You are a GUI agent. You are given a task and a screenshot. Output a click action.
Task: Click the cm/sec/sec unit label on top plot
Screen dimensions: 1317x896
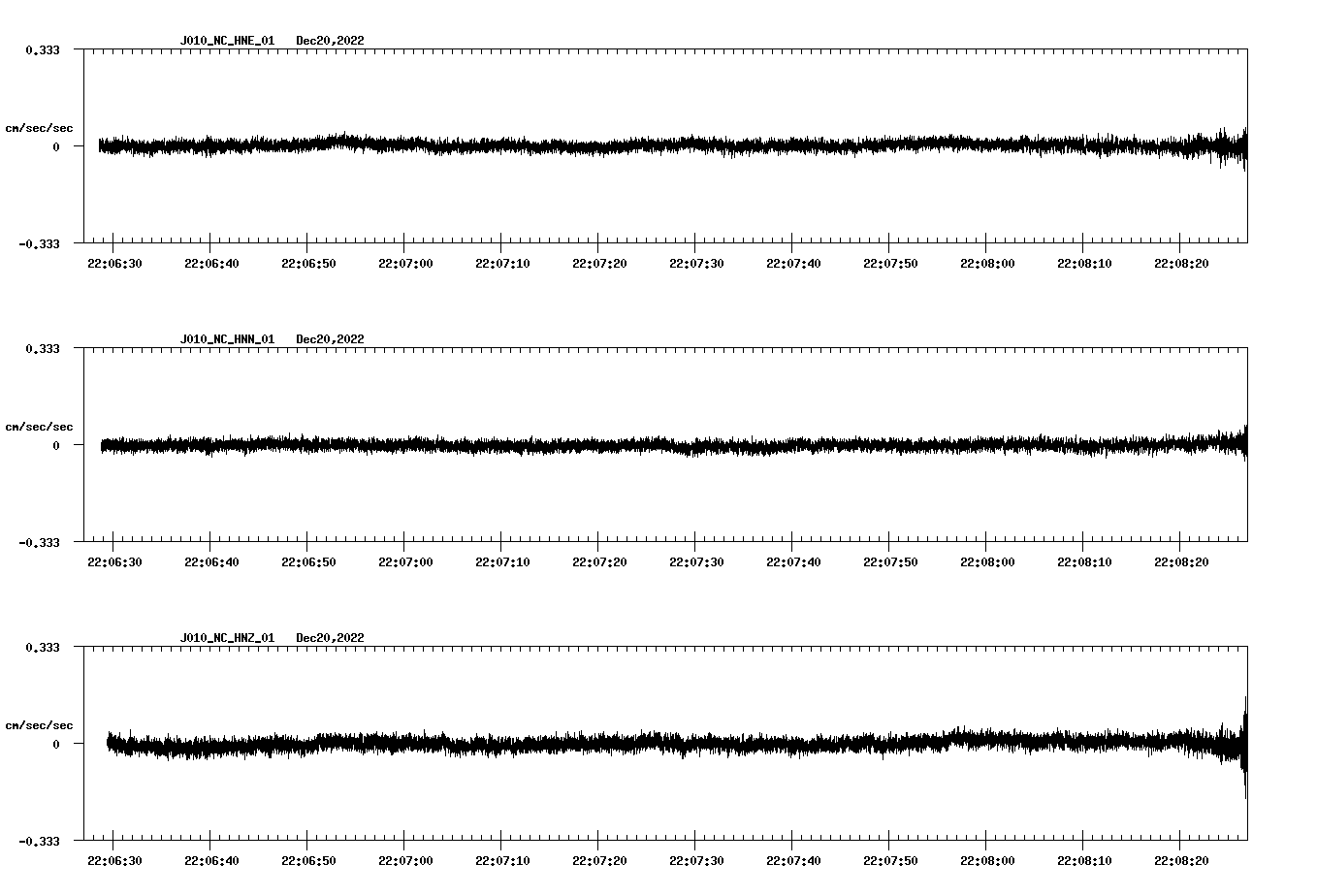(39, 128)
